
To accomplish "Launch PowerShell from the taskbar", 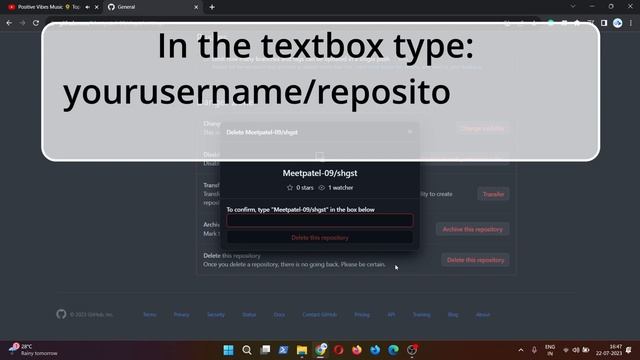I will [x=283, y=350].
